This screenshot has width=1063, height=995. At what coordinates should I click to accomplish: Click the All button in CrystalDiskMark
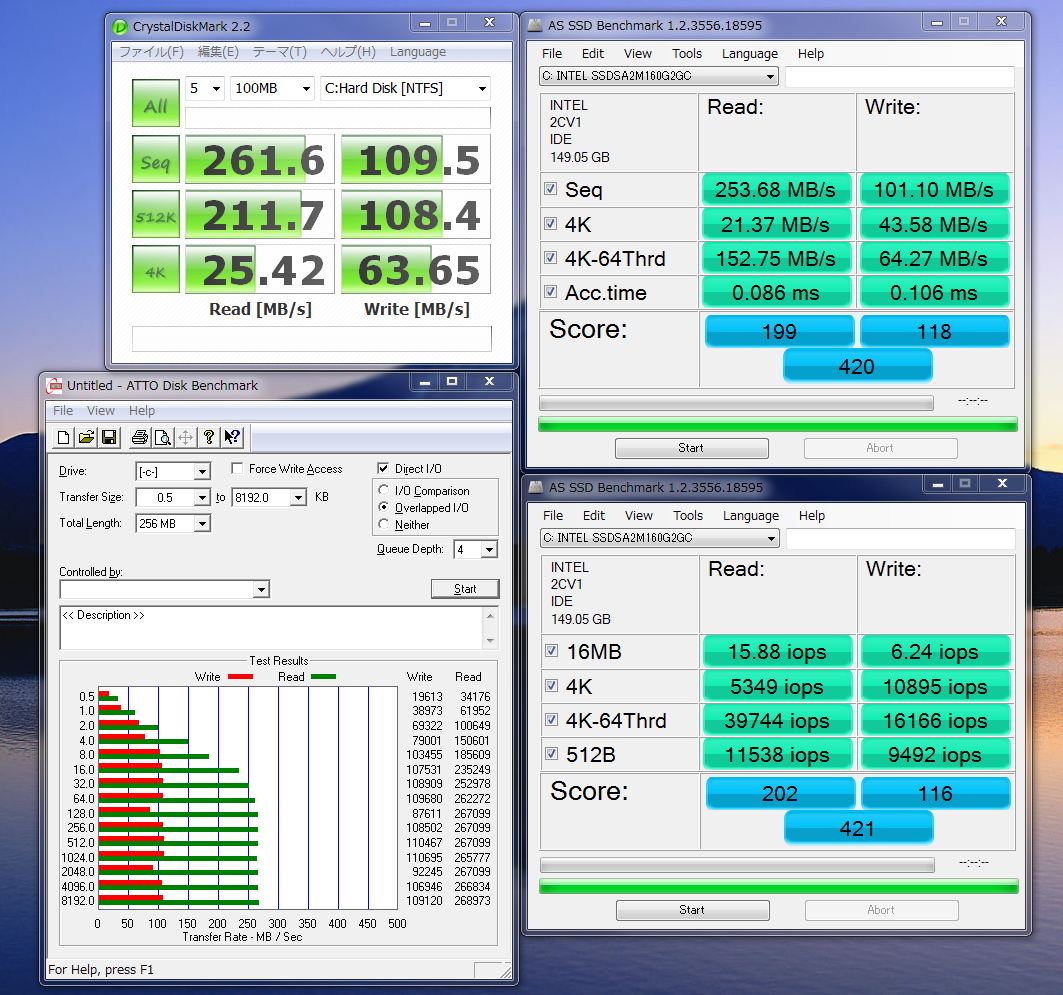point(156,104)
